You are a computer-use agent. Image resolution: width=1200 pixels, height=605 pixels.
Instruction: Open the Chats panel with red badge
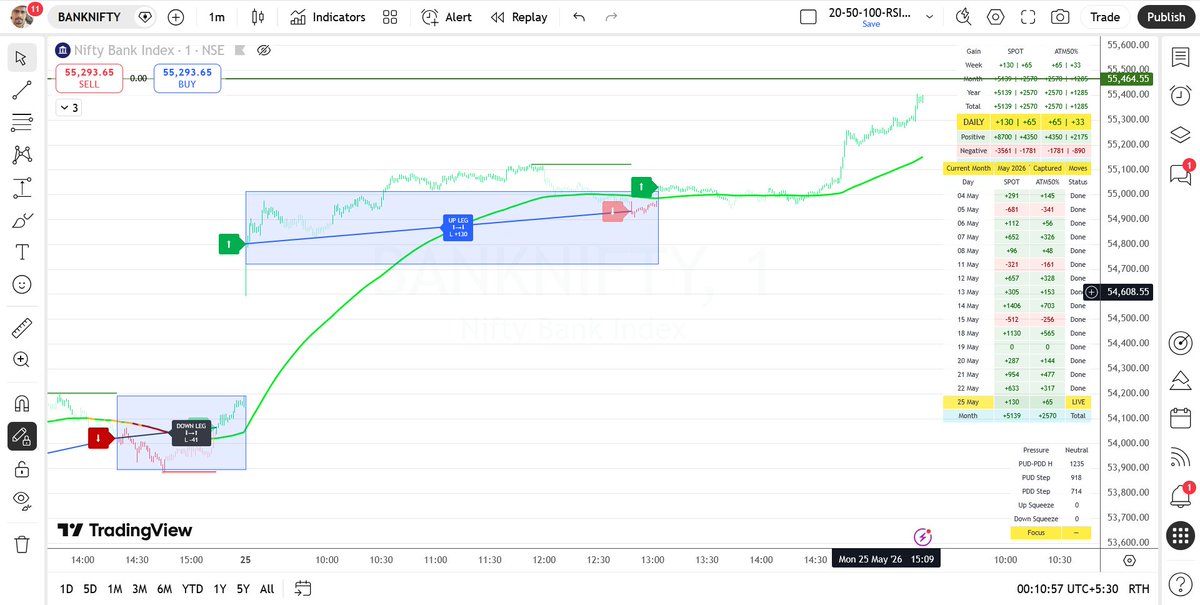coord(1181,174)
